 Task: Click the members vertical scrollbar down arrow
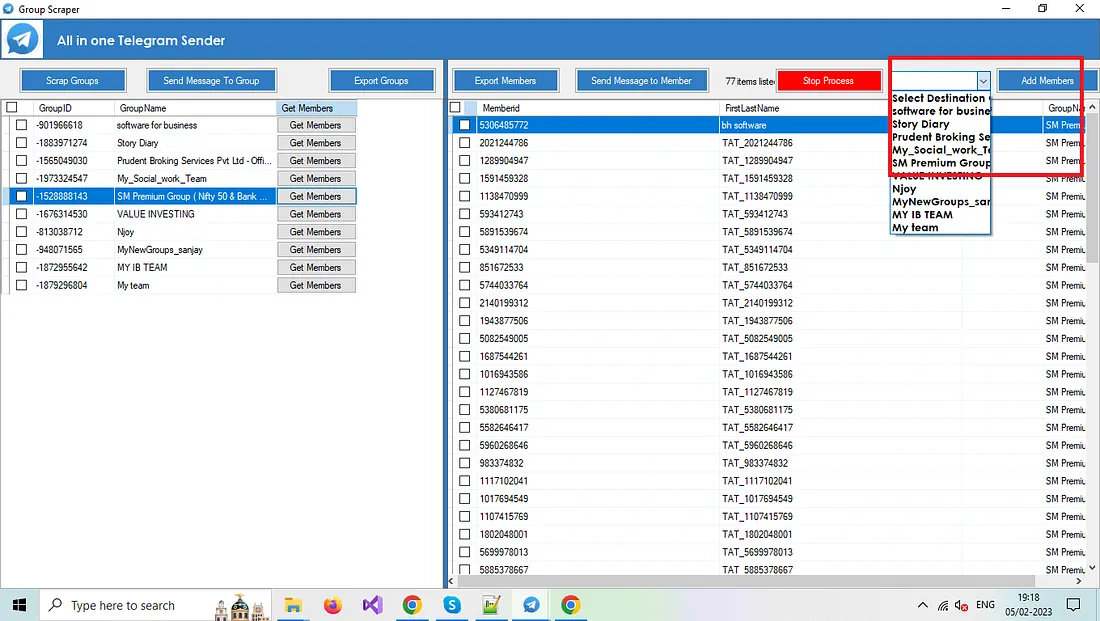pyautogui.click(x=1092, y=568)
